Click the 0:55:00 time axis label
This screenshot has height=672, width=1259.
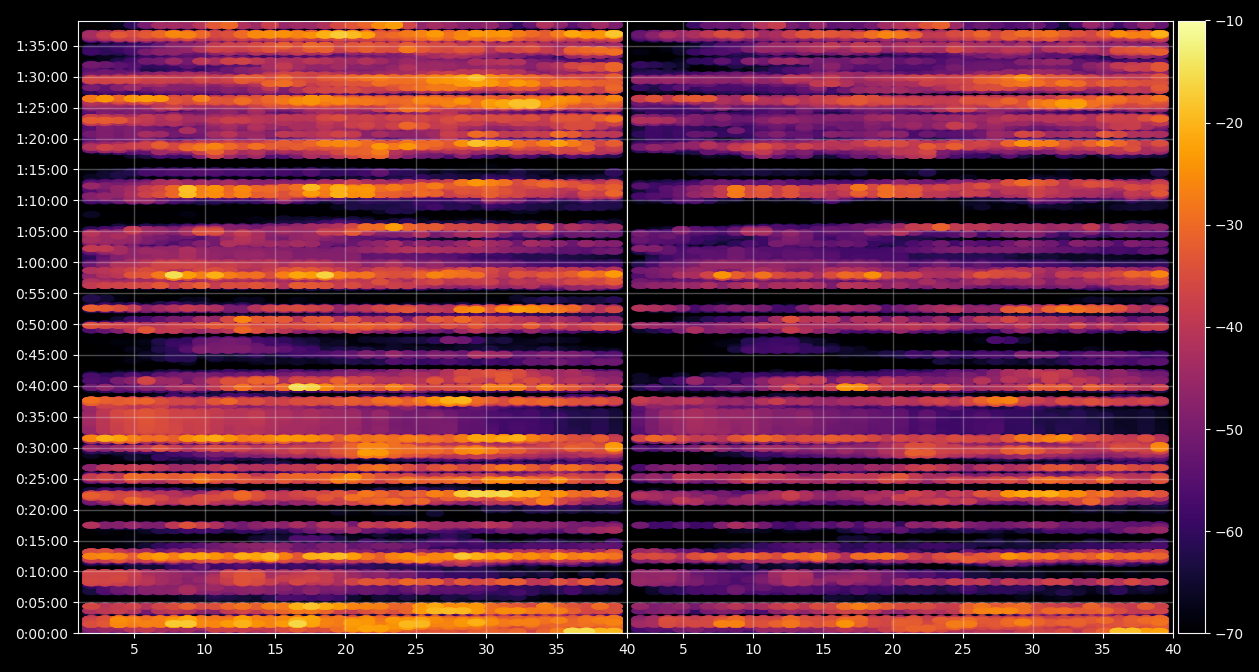click(42, 294)
